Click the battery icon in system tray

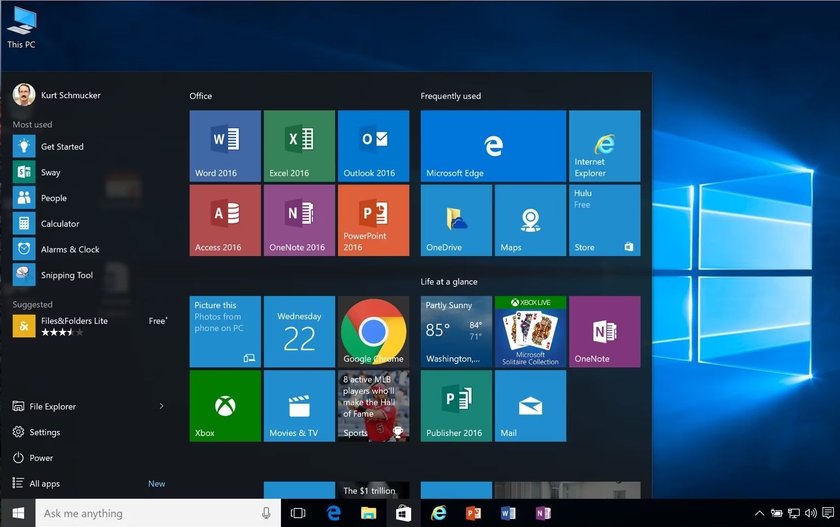point(776,513)
